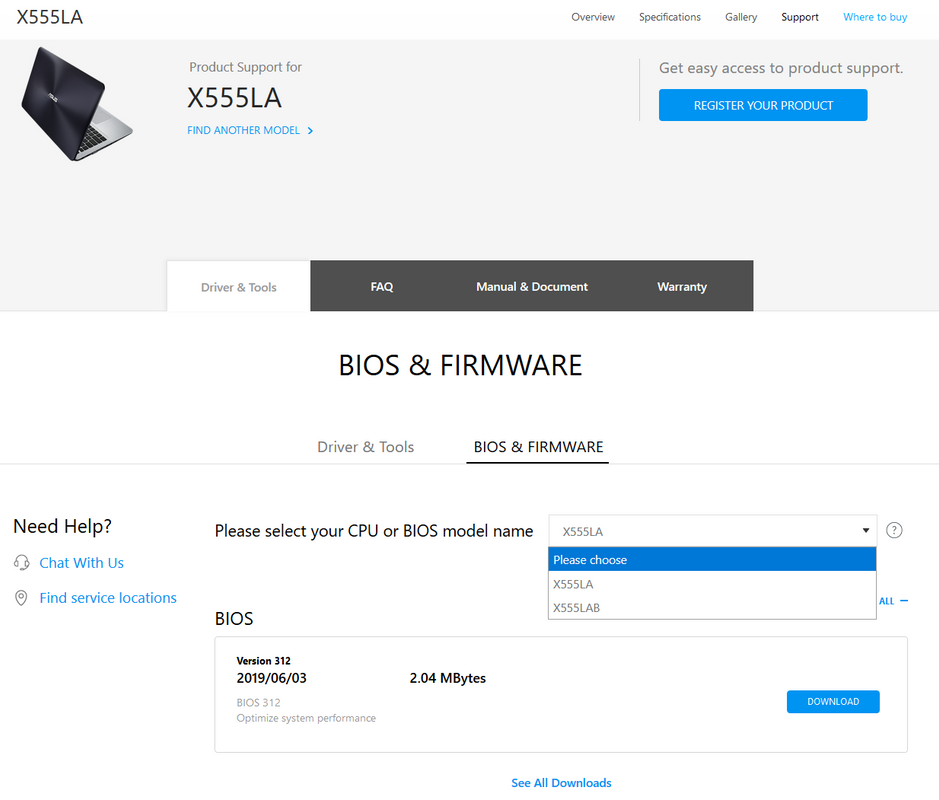This screenshot has height=800, width=939.
Task: Open the Manual & Document tab
Action: click(x=532, y=287)
